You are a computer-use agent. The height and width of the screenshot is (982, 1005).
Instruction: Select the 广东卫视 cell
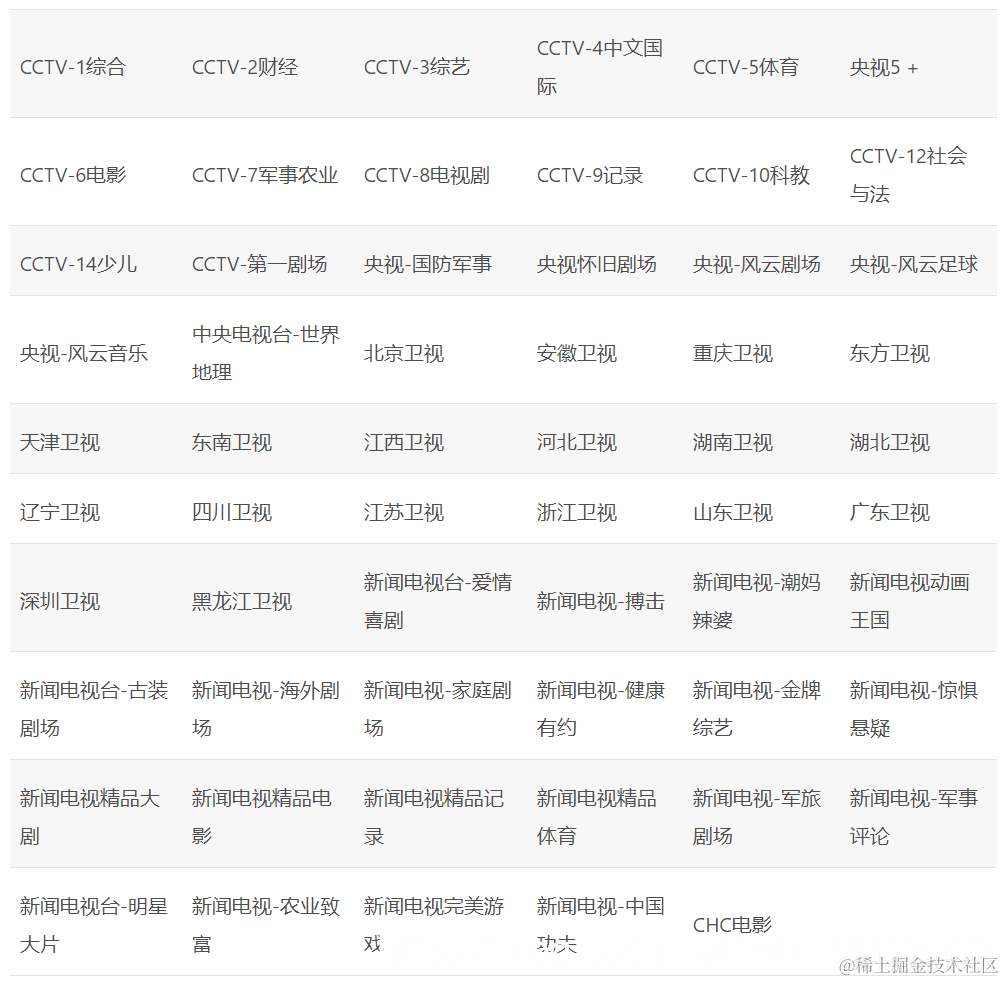pyautogui.click(x=890, y=512)
